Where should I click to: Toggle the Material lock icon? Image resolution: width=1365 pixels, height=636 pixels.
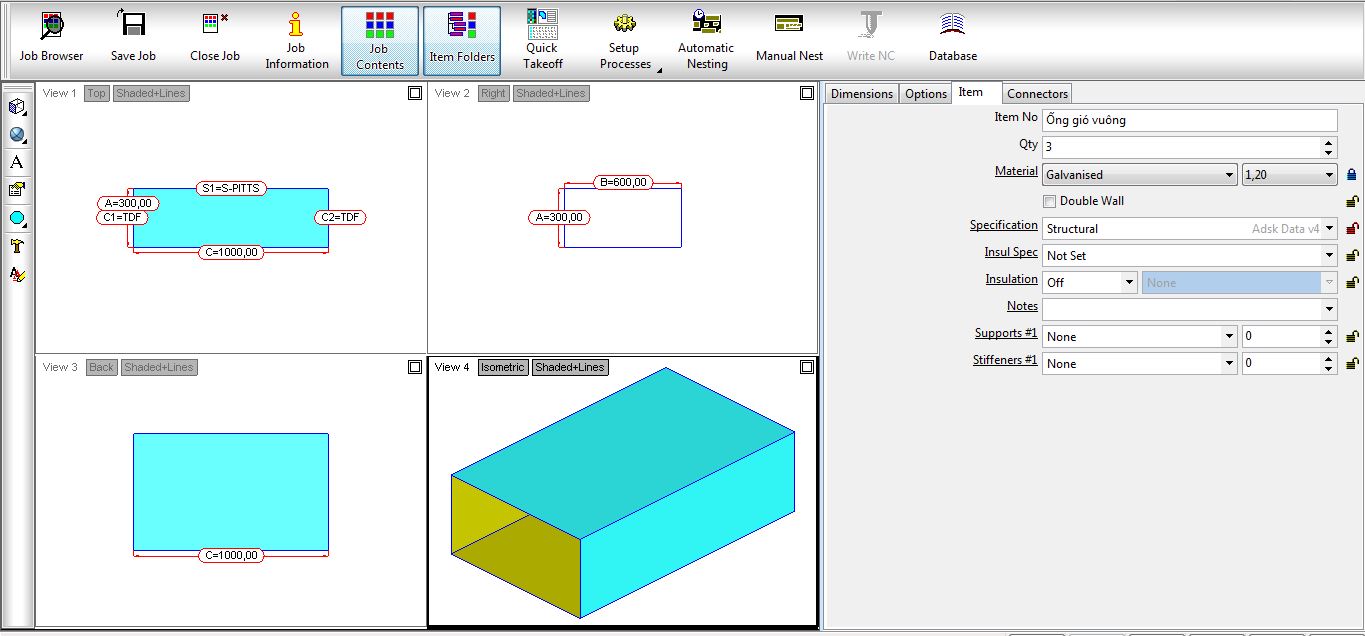tap(1352, 175)
